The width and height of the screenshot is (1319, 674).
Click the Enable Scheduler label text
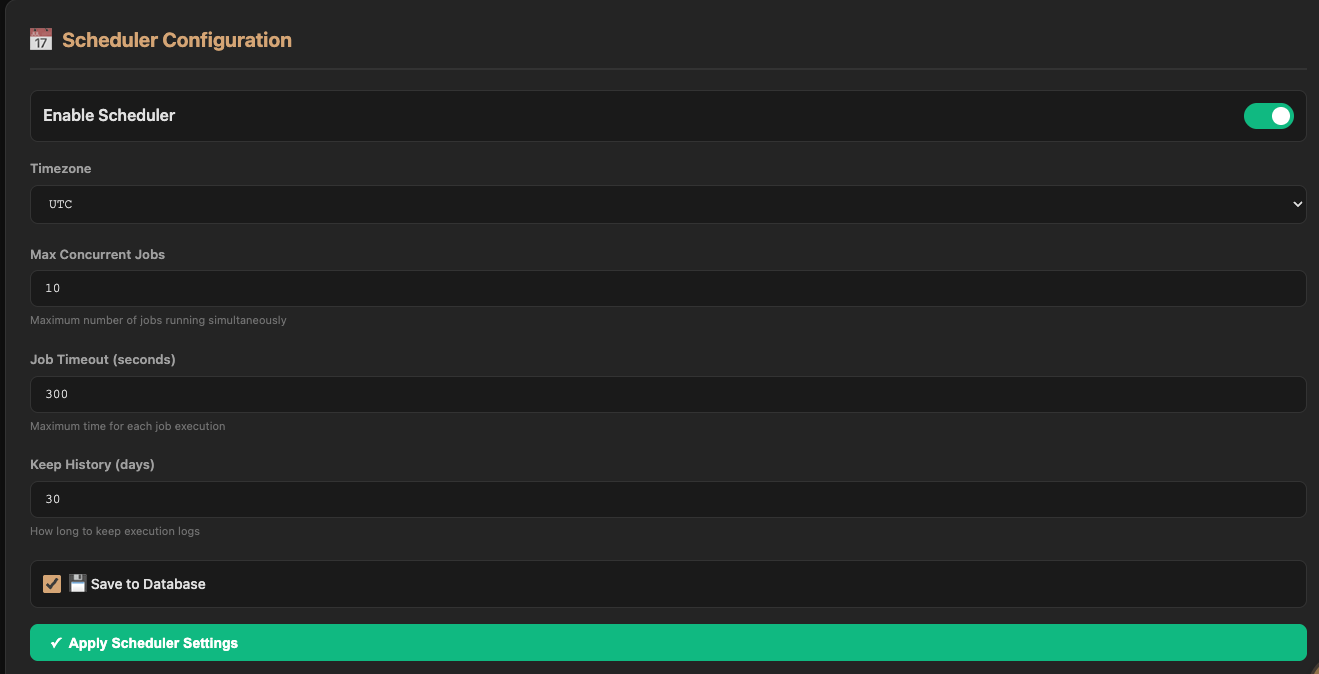click(109, 115)
